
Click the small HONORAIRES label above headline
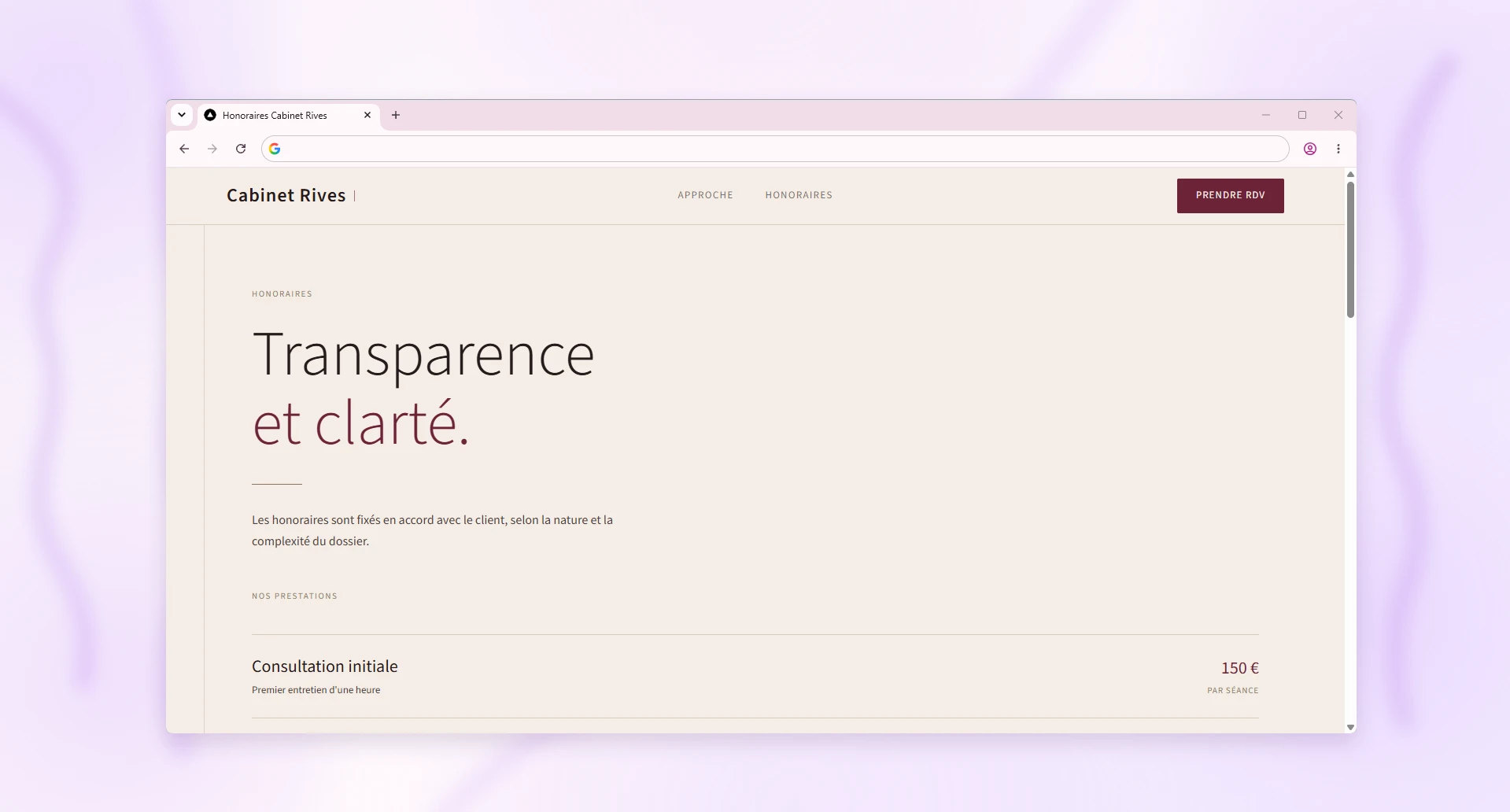[282, 294]
